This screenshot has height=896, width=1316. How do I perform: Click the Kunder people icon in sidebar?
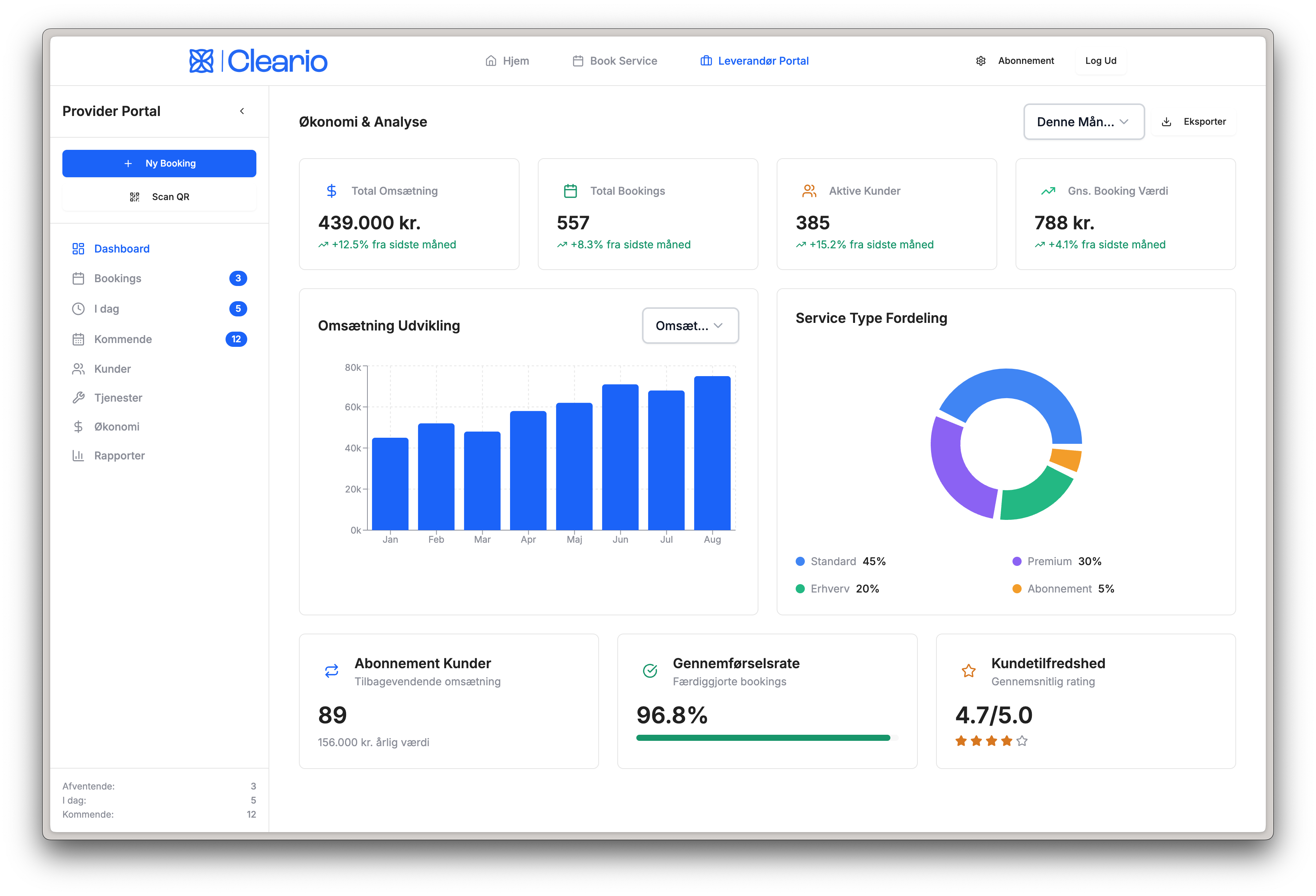[78, 369]
